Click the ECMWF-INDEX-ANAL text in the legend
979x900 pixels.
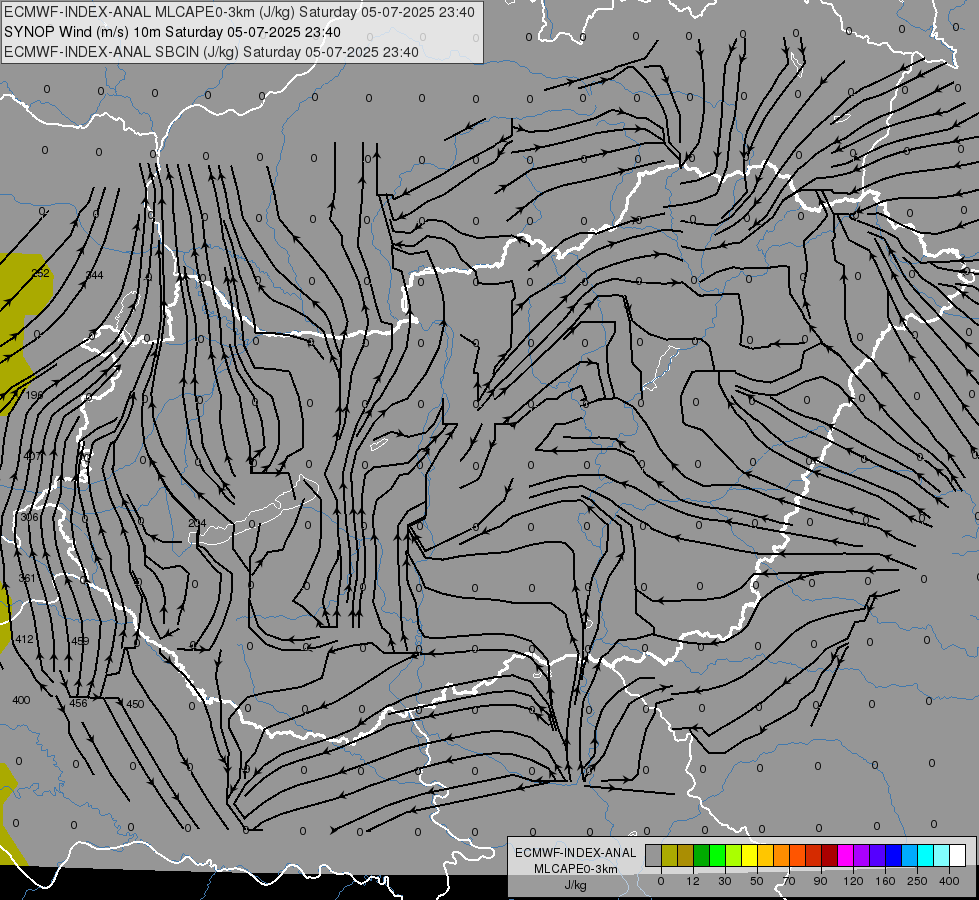click(x=576, y=853)
